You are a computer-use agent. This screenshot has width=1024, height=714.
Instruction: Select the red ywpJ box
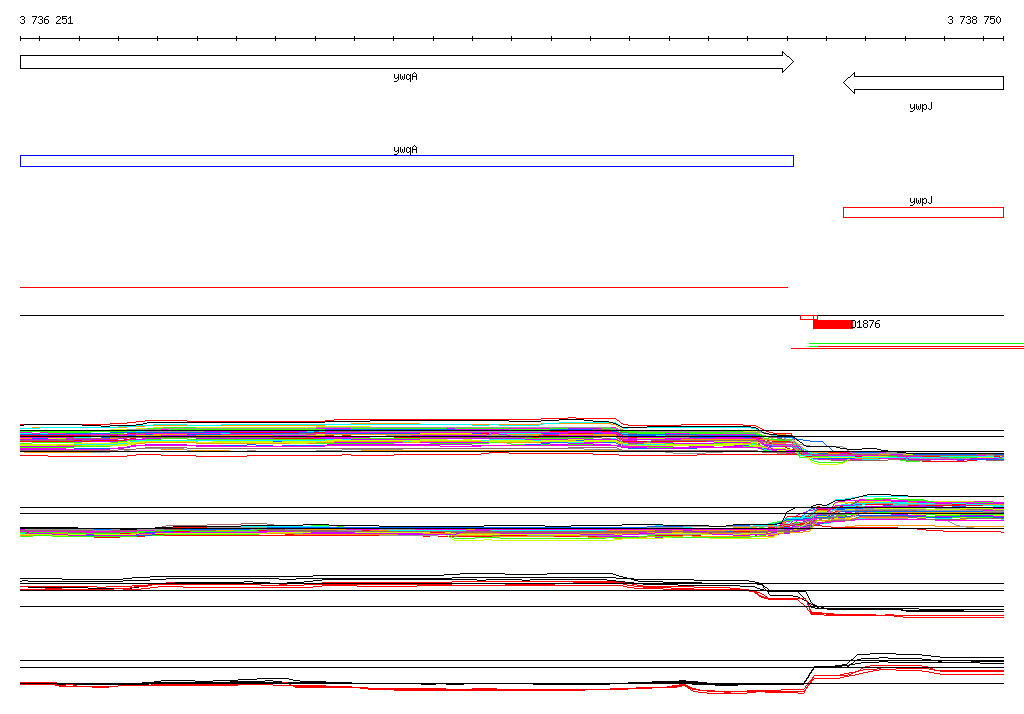point(923,212)
